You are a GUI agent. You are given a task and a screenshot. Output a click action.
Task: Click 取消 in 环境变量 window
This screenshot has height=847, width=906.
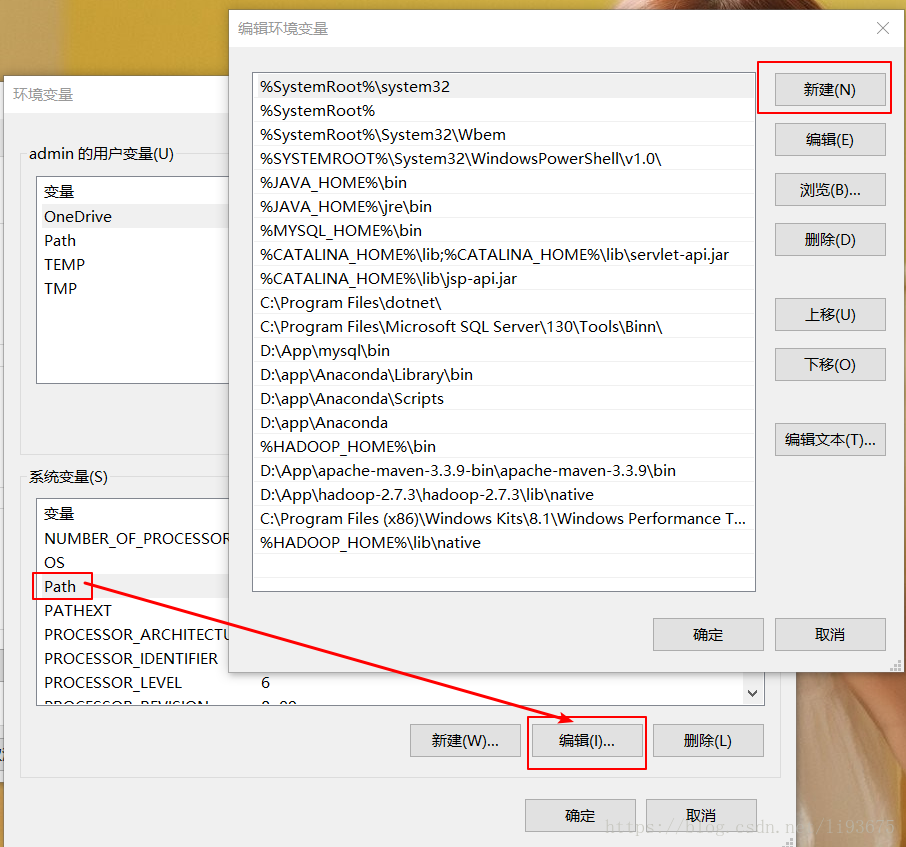[701, 815]
